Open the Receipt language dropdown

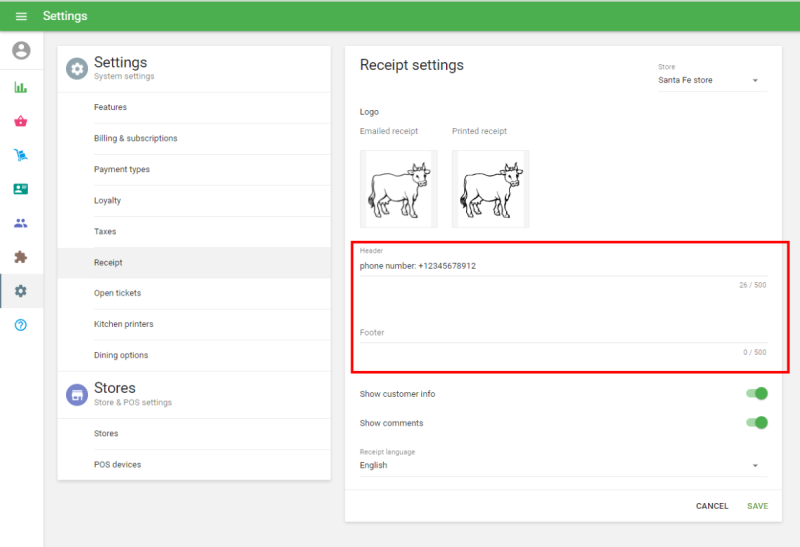coord(560,465)
